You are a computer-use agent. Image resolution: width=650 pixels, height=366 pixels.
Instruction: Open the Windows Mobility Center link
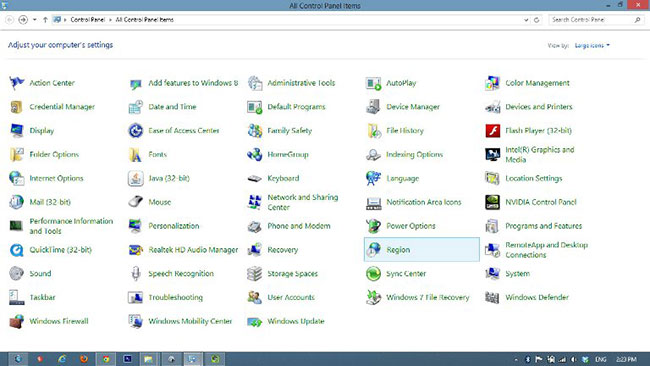coord(190,321)
